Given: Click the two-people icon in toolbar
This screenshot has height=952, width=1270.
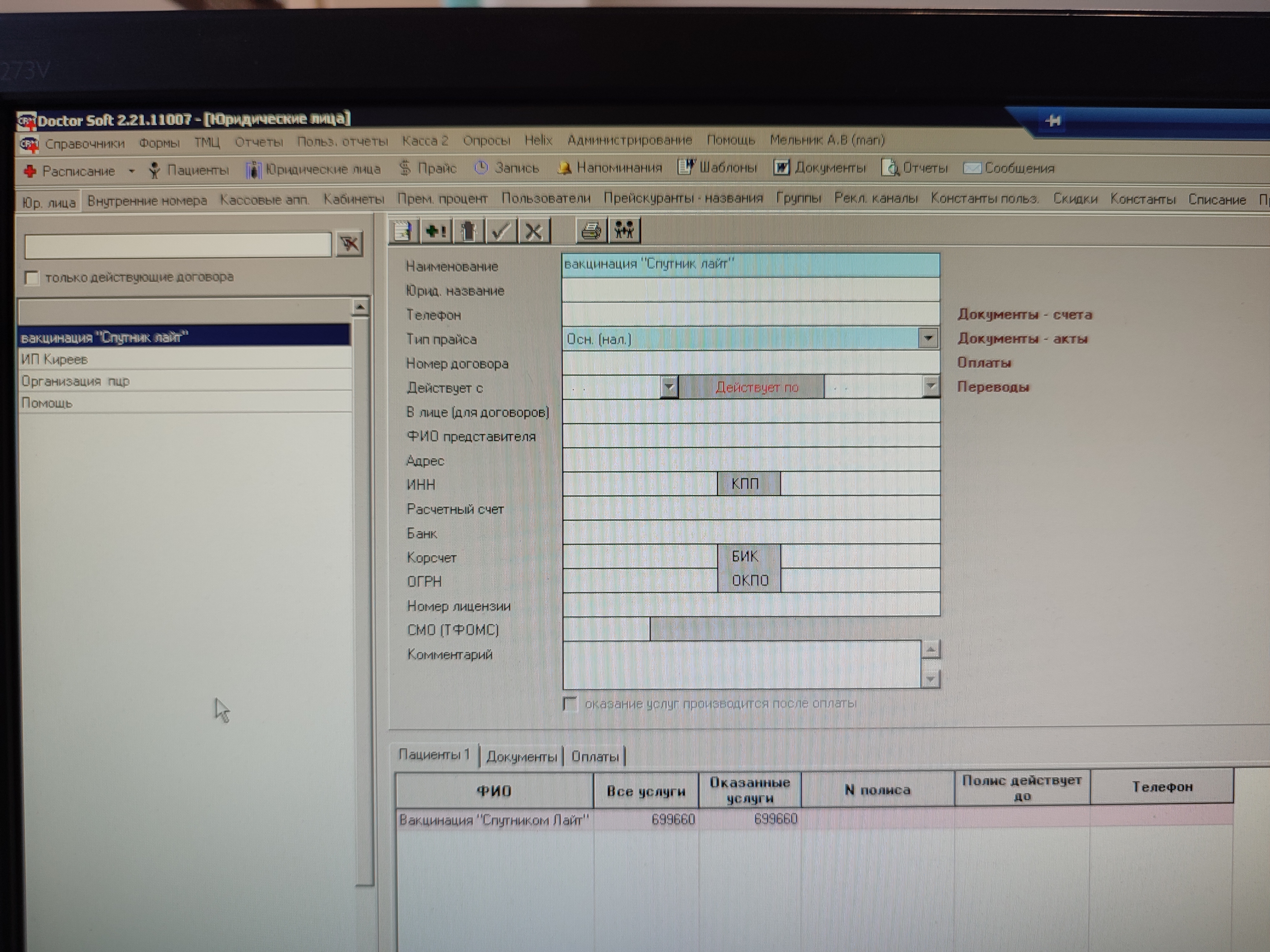Looking at the screenshot, I should tap(624, 231).
